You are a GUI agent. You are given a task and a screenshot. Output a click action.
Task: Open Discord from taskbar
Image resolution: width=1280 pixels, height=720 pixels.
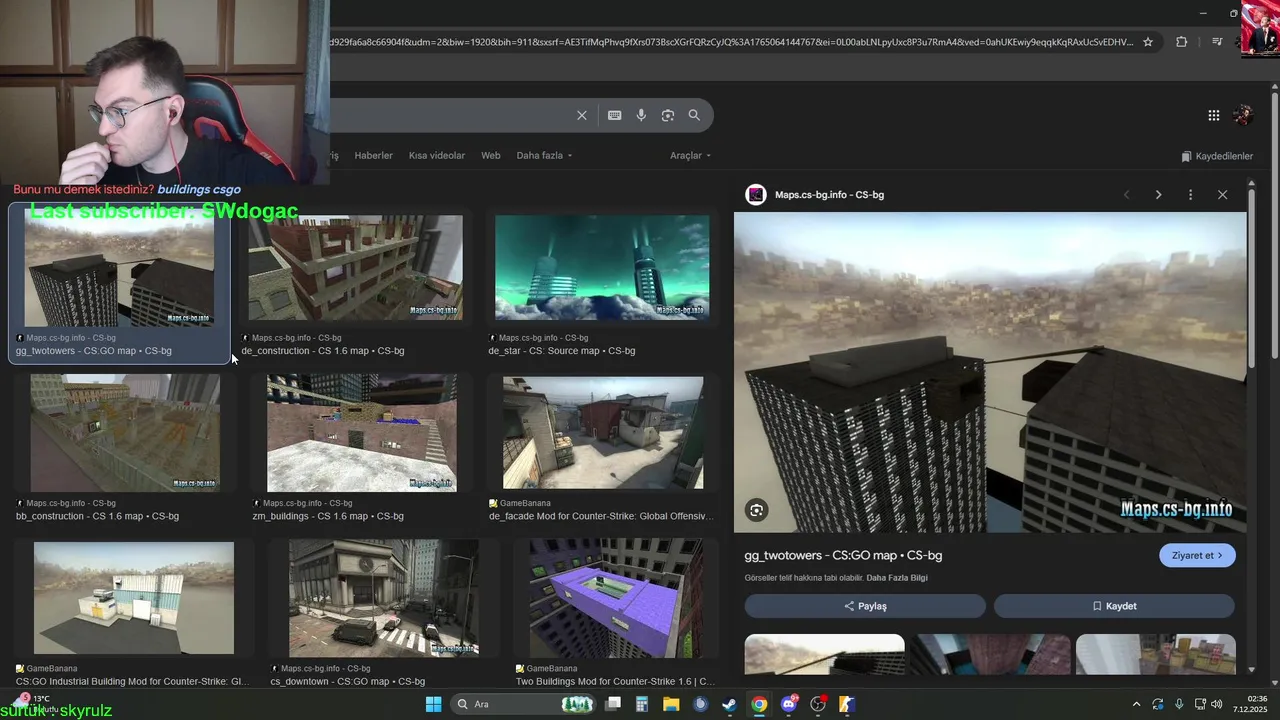click(x=789, y=704)
